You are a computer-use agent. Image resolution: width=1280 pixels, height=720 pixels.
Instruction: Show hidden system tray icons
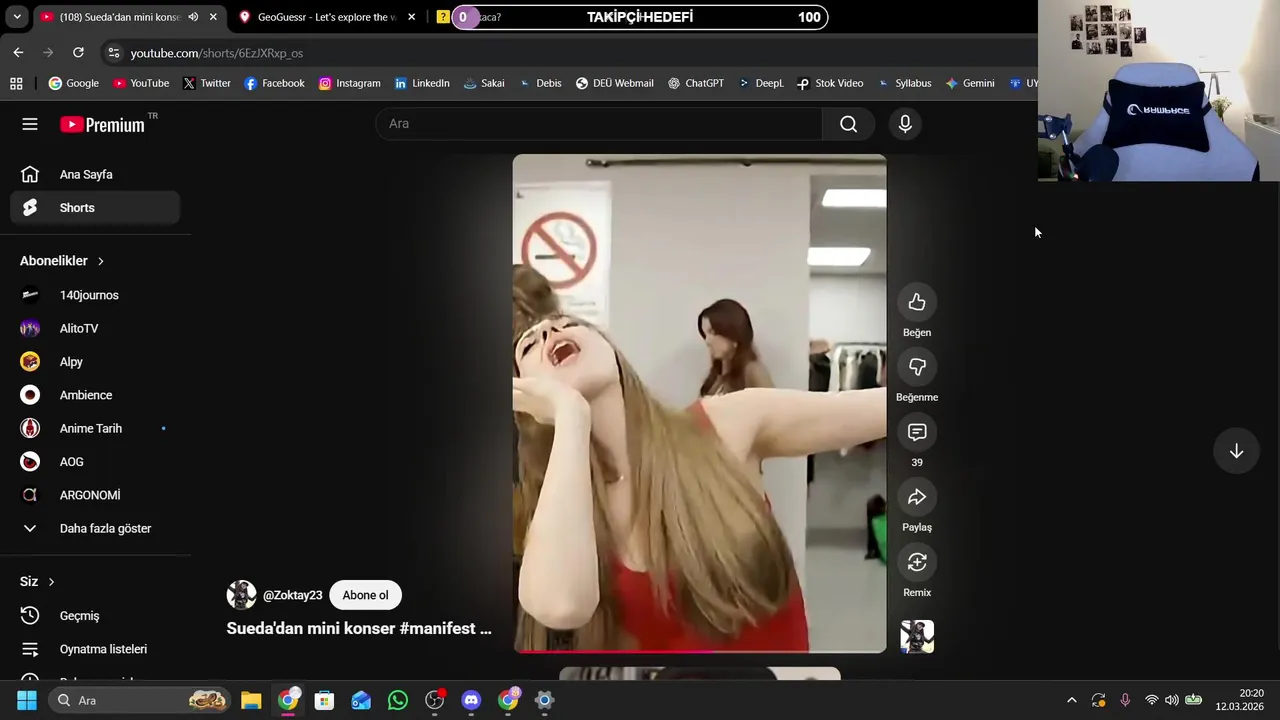coord(1071,700)
